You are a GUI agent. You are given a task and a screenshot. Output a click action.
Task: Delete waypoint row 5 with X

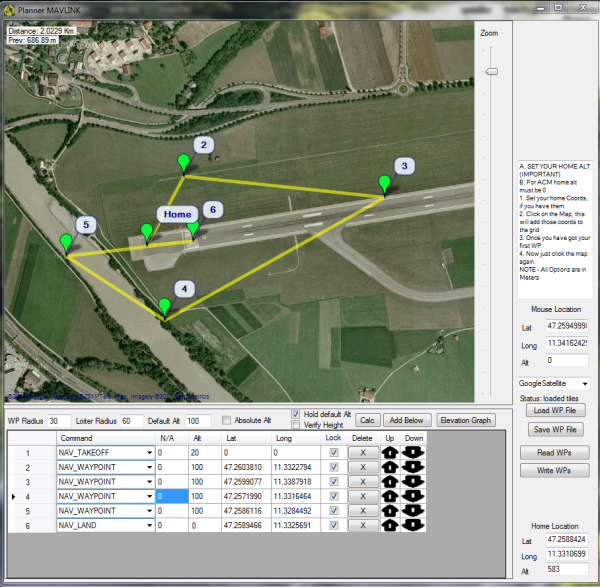coord(363,511)
